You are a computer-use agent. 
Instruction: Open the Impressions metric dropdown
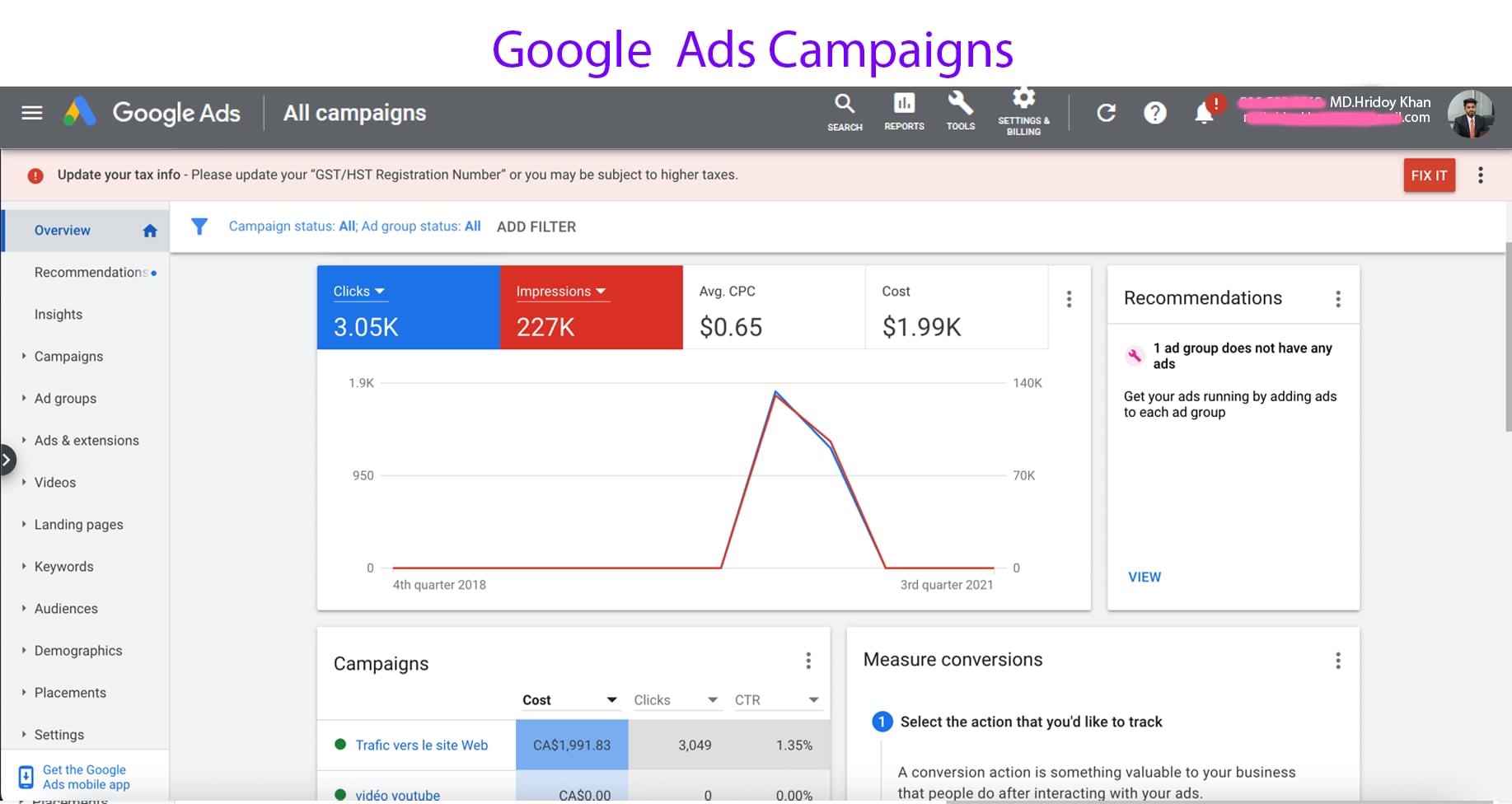tap(561, 292)
